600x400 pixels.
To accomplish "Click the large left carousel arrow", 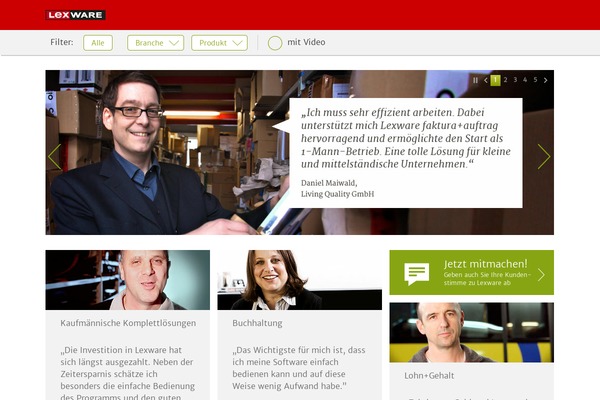I will click(x=55, y=157).
